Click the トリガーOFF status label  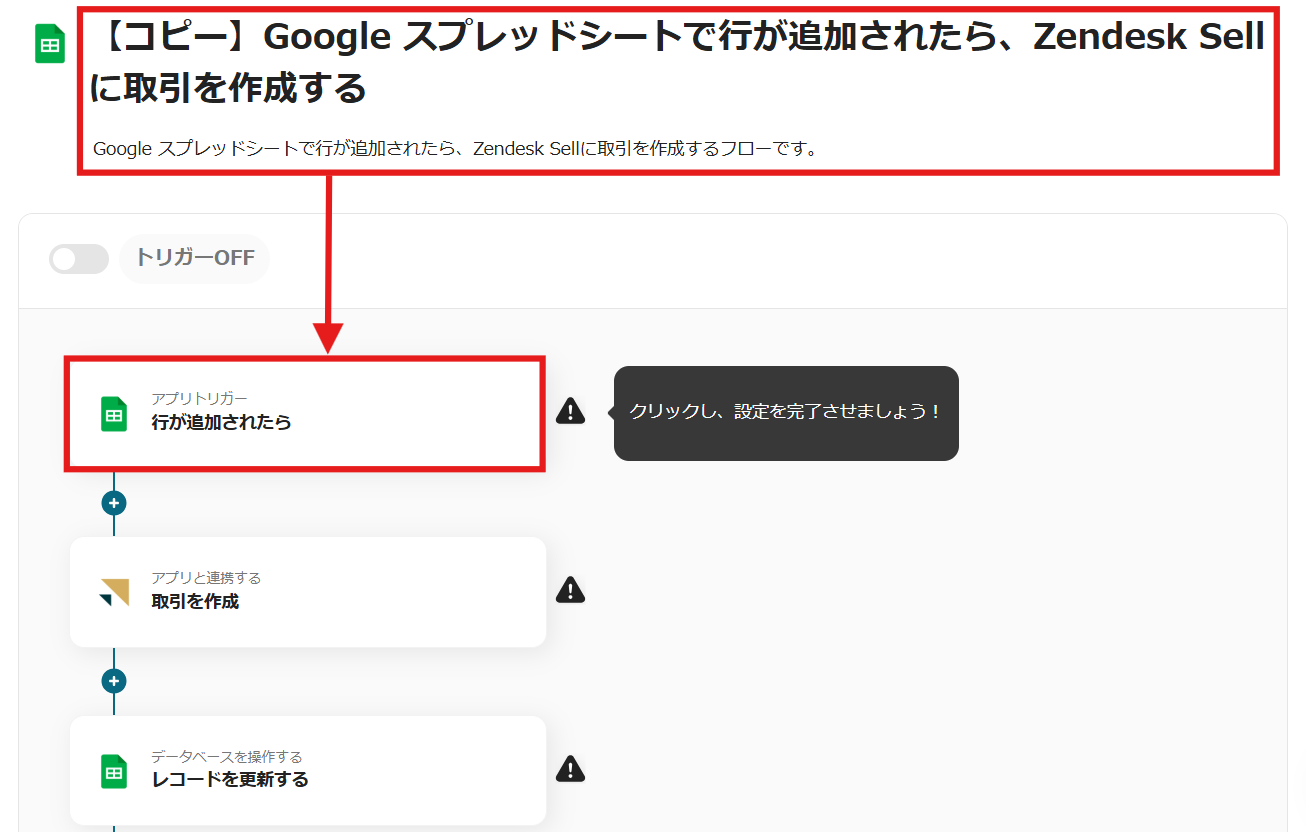(x=195, y=258)
